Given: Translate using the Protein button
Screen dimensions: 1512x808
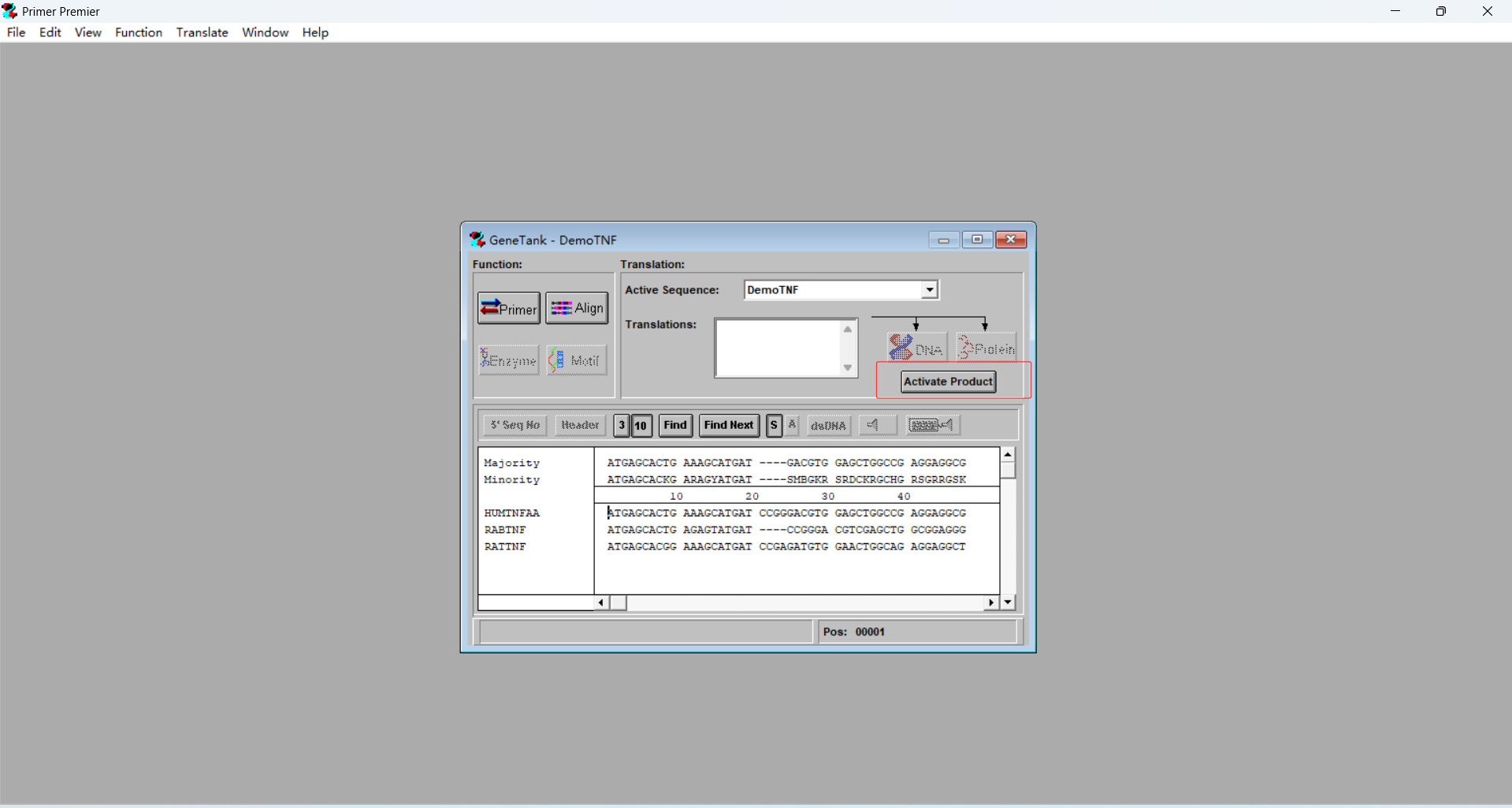Looking at the screenshot, I should pos(986,348).
